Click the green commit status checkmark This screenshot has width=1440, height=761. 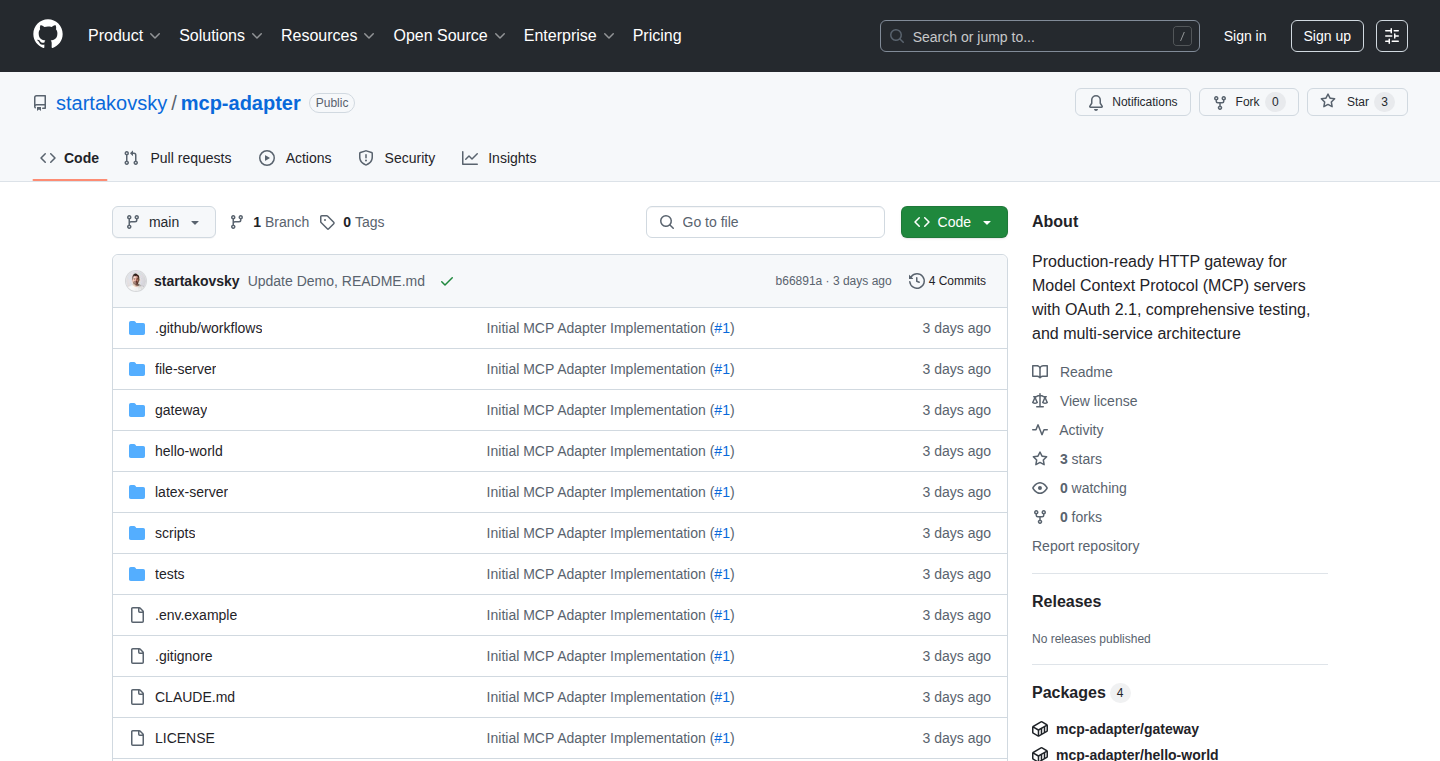(447, 281)
